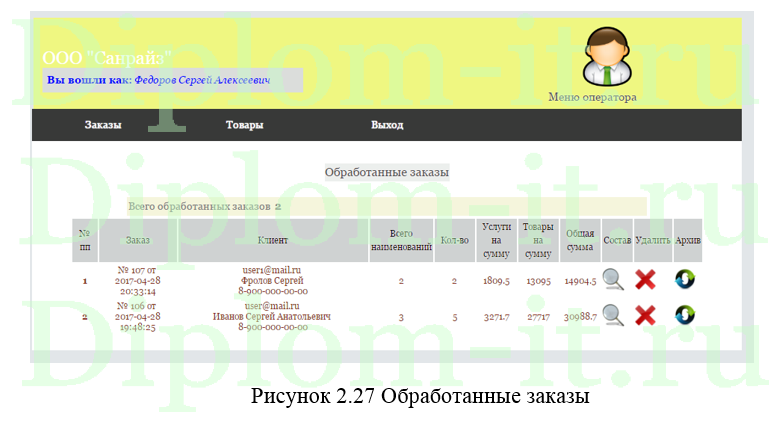Image resolution: width=769 pixels, height=426 pixels.
Task: Click services sum 3271.7
Action: (496, 317)
